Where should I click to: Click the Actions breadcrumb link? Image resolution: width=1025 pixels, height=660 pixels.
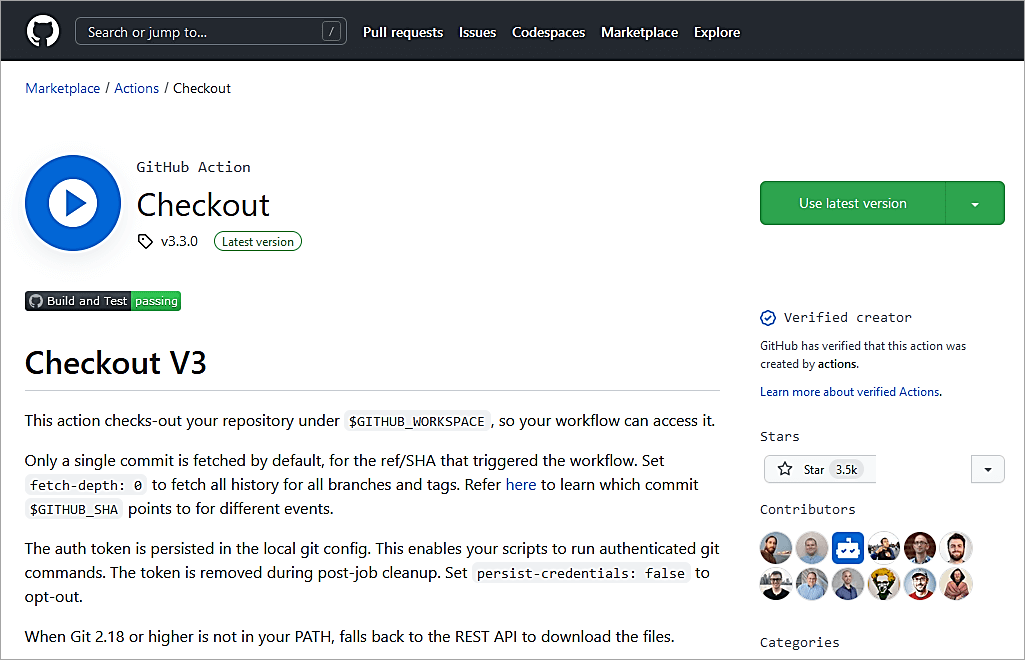[137, 88]
